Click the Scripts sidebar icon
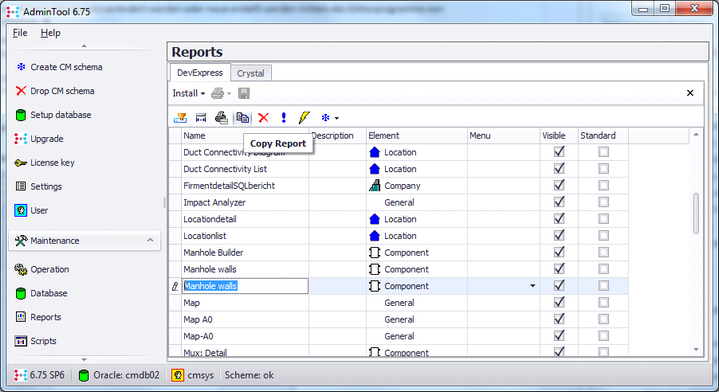Viewport: 719px width, 392px height. [21, 341]
